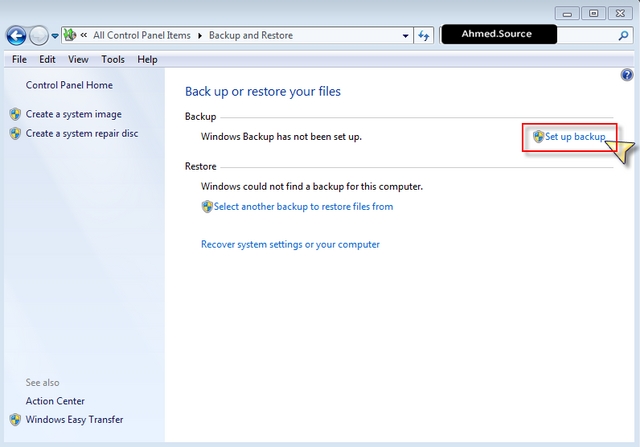Expand arrow after All Control Panel Items

(x=200, y=36)
